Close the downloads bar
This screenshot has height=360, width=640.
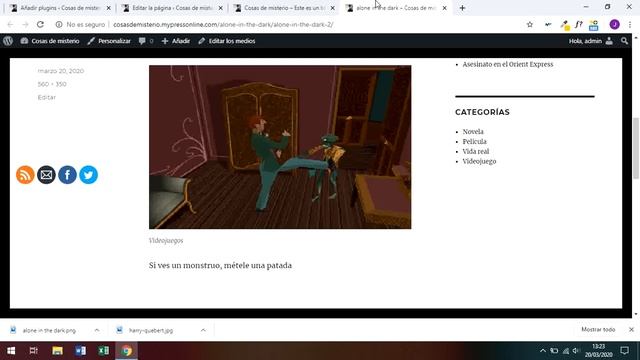tap(631, 329)
